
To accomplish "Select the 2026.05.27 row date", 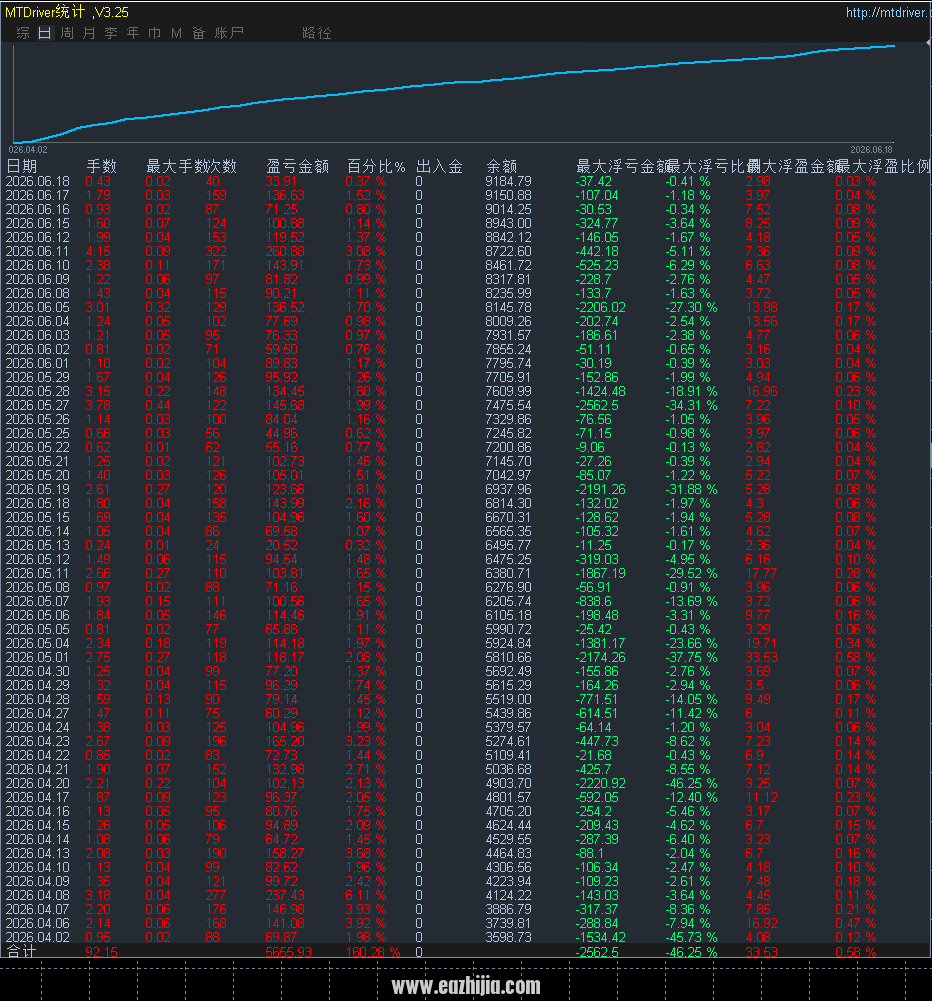I will pyautogui.click(x=38, y=405).
